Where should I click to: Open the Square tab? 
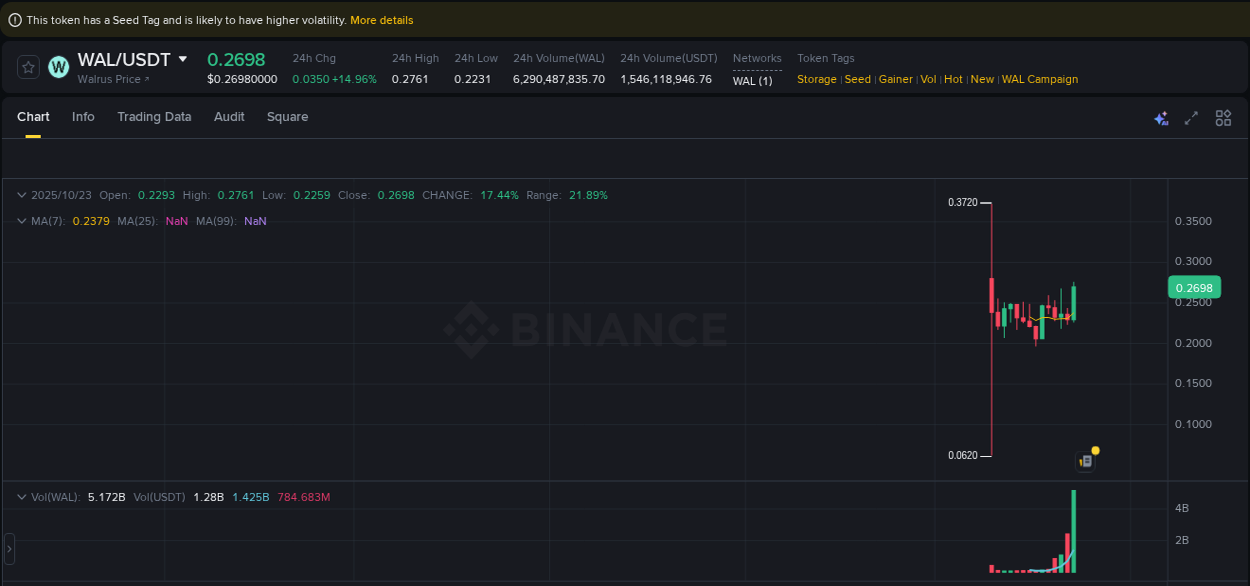point(287,117)
